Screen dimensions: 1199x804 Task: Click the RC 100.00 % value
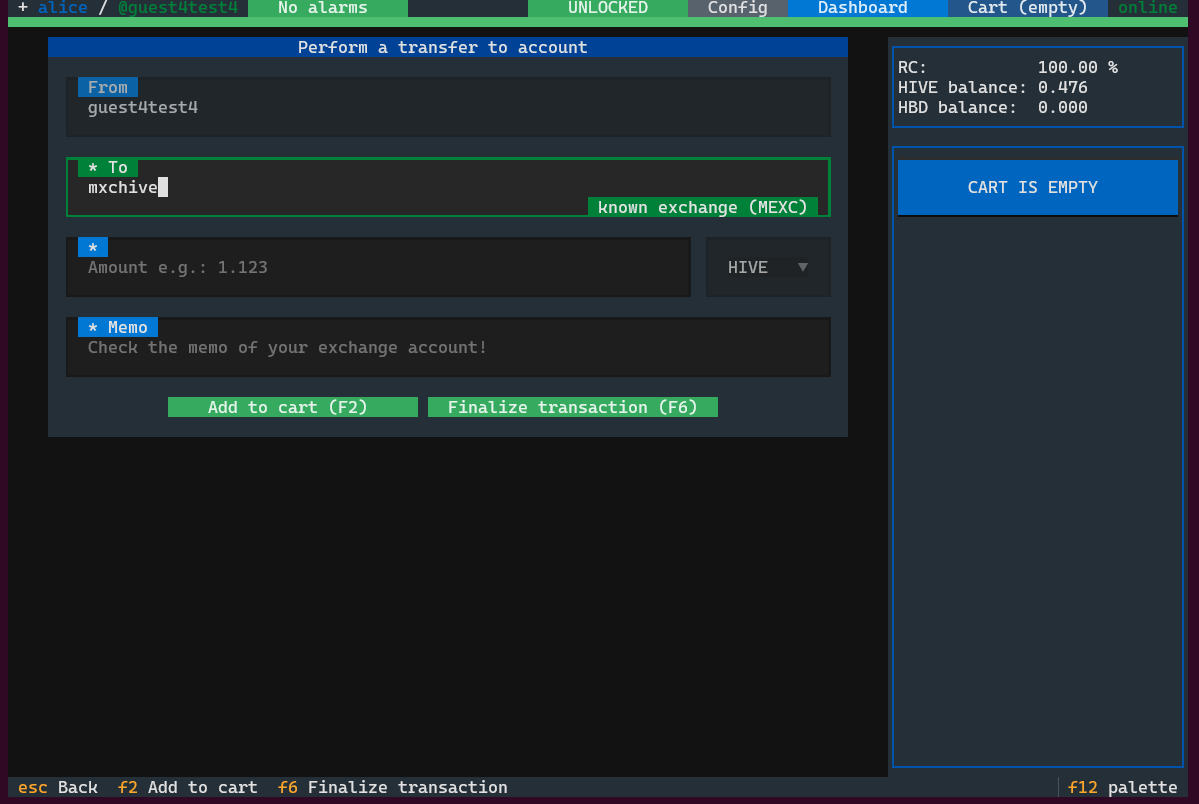(1077, 67)
